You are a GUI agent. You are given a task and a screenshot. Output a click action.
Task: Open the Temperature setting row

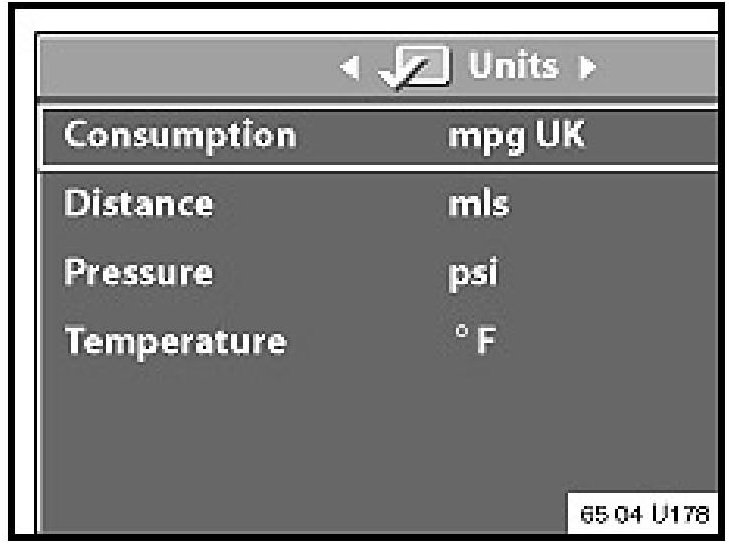click(x=380, y=341)
